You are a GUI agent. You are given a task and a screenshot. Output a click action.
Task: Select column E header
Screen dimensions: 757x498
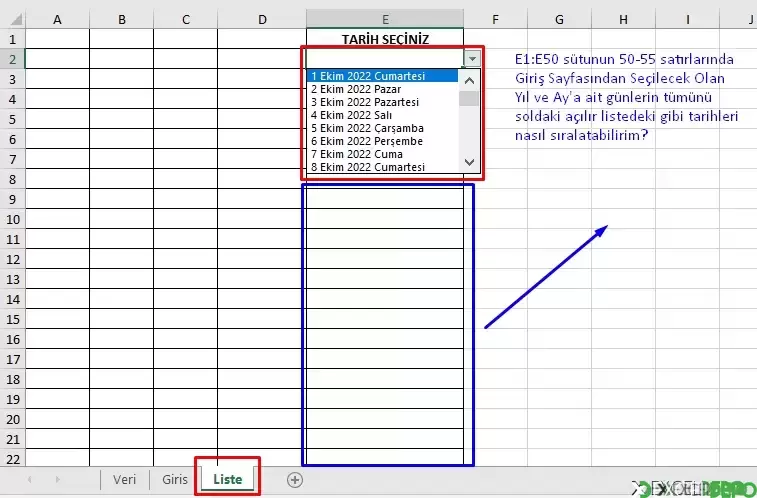click(385, 19)
